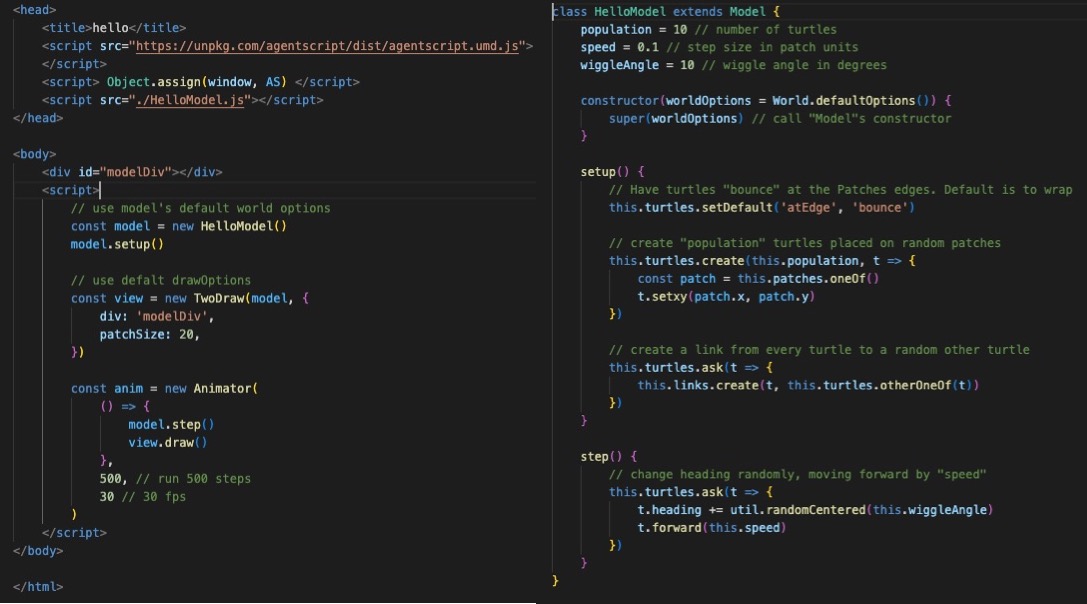Click the '30 // 30 fps' line

[142, 496]
